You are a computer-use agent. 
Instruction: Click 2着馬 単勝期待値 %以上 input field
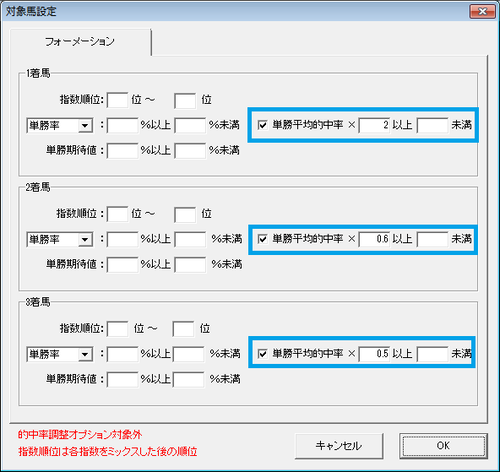tap(123, 265)
